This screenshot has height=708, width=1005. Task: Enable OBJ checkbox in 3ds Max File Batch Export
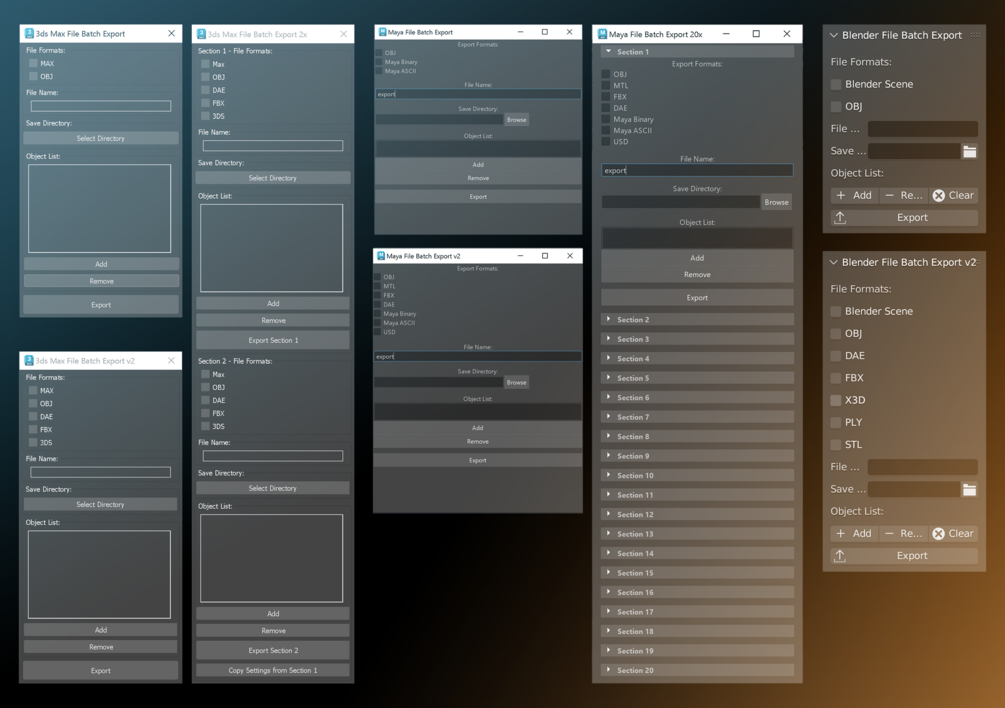(33, 76)
